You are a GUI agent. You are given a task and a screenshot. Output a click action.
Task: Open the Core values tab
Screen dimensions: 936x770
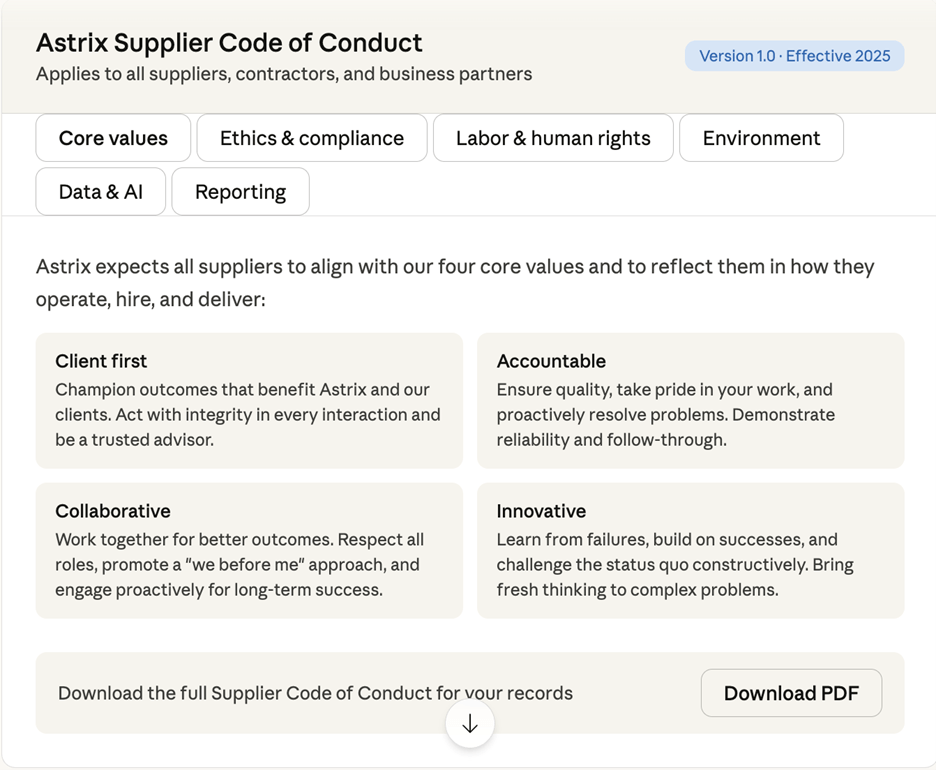coord(112,138)
